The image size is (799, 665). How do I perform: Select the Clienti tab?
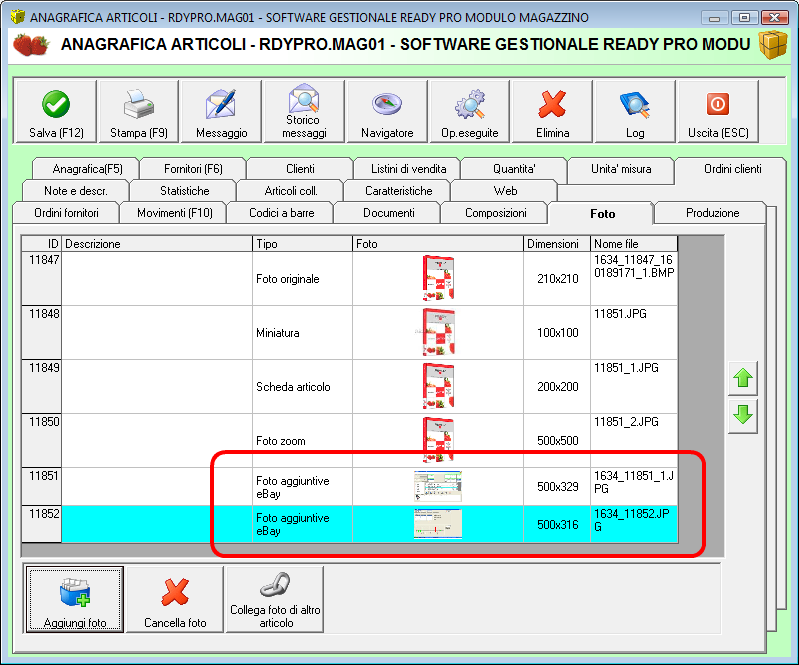pyautogui.click(x=300, y=169)
